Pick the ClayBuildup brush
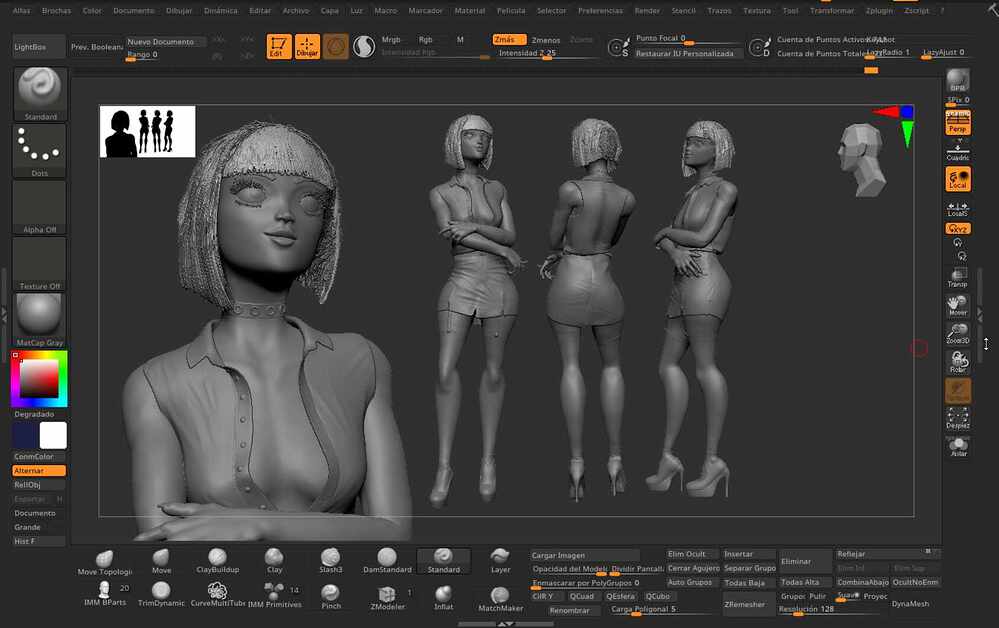Viewport: 999px width, 628px height. (217, 561)
